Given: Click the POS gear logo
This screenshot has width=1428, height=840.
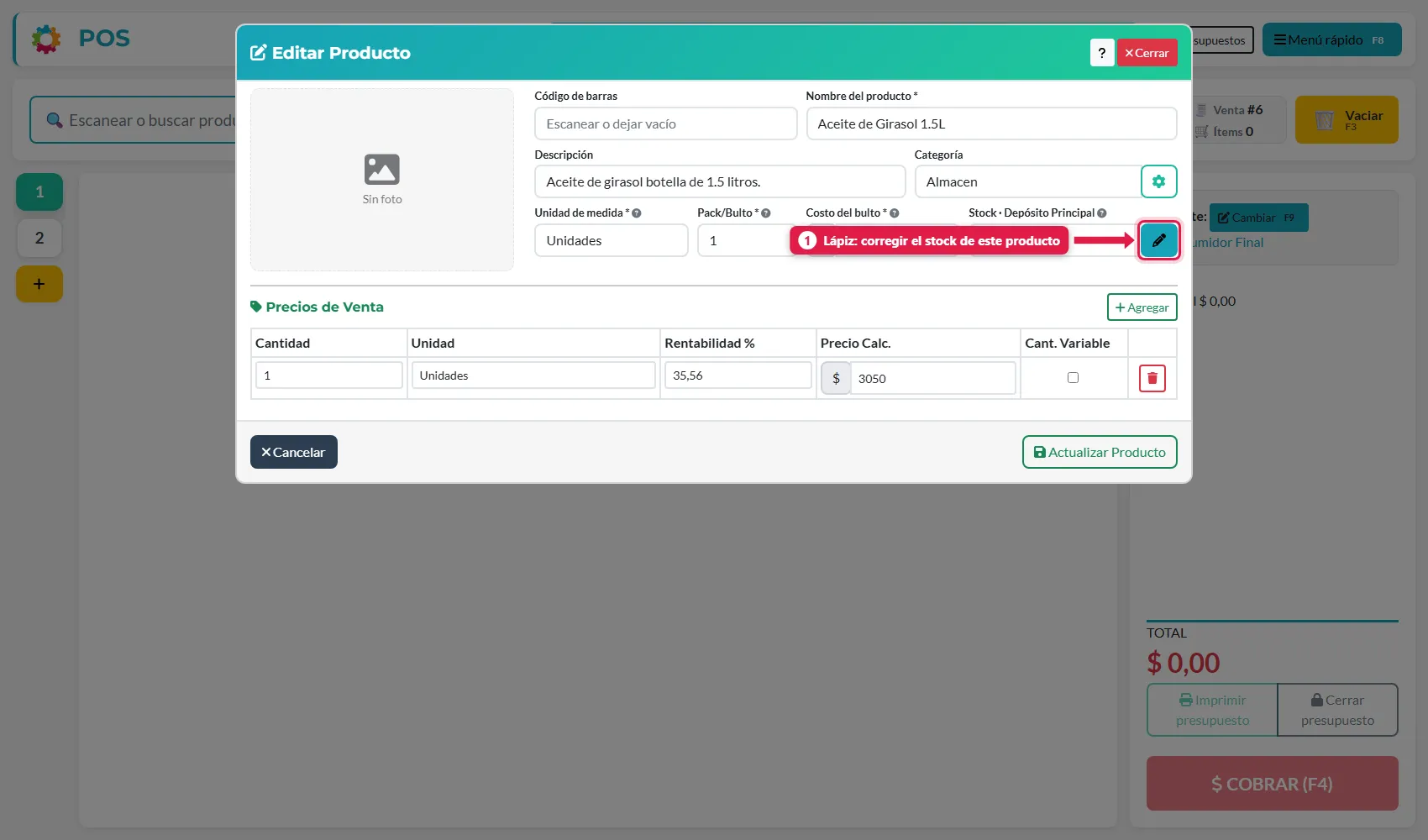Looking at the screenshot, I should (x=46, y=39).
